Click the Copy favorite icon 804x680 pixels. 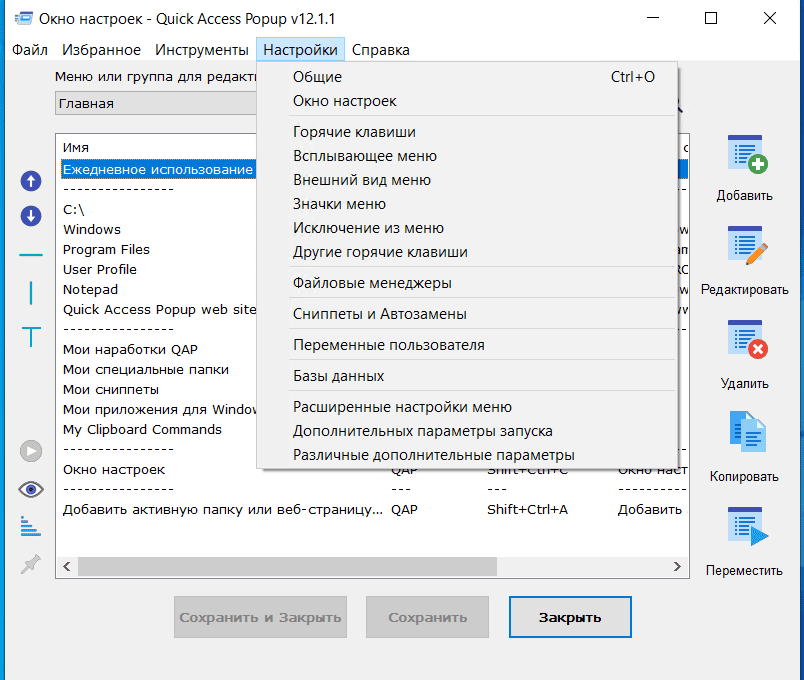pyautogui.click(x=744, y=434)
